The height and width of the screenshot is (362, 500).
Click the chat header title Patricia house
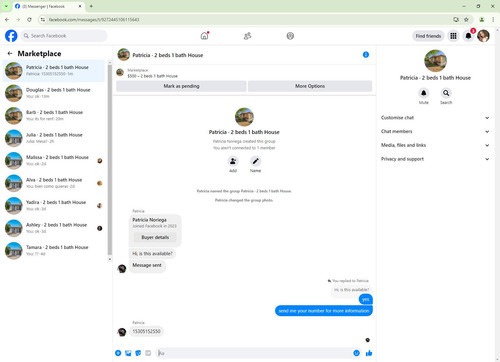point(168,55)
